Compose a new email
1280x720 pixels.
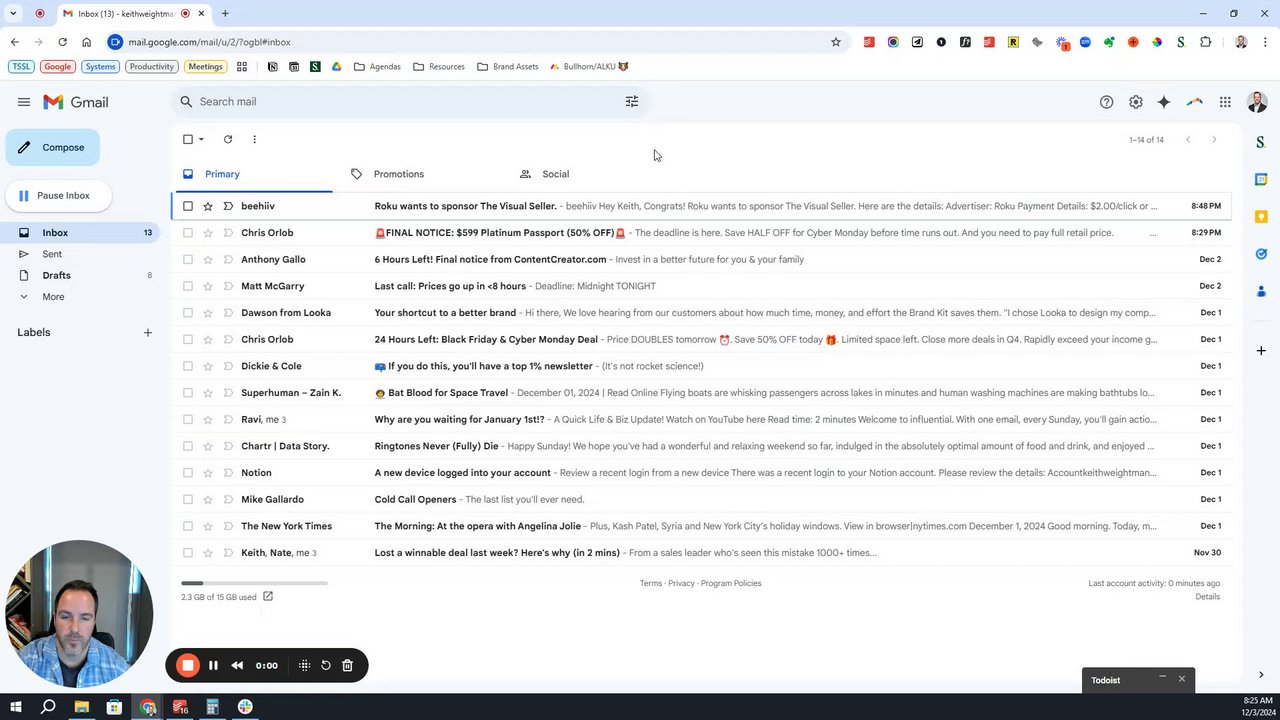[x=53, y=147]
